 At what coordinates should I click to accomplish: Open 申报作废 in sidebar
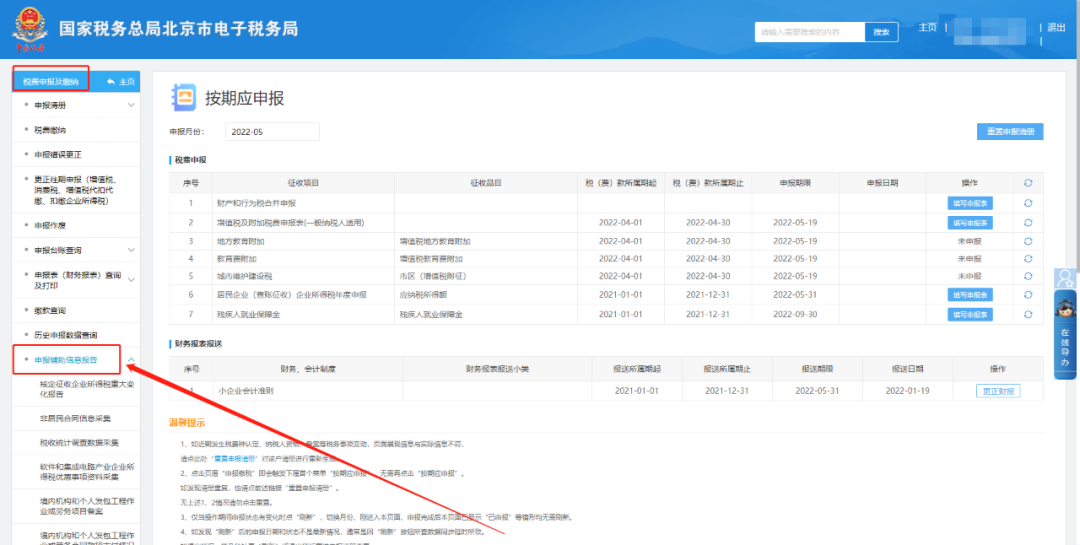click(x=50, y=225)
